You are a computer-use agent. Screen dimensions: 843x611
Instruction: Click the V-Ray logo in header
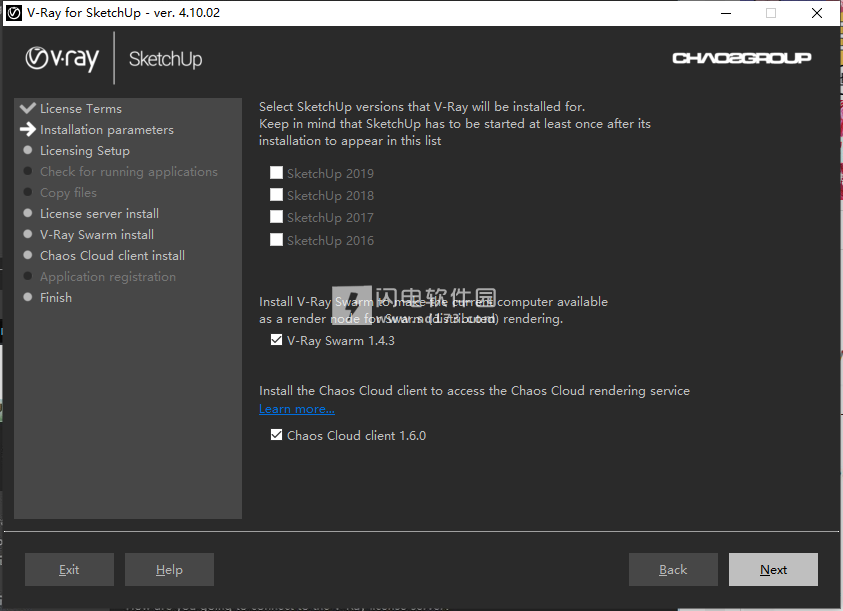coord(62,59)
